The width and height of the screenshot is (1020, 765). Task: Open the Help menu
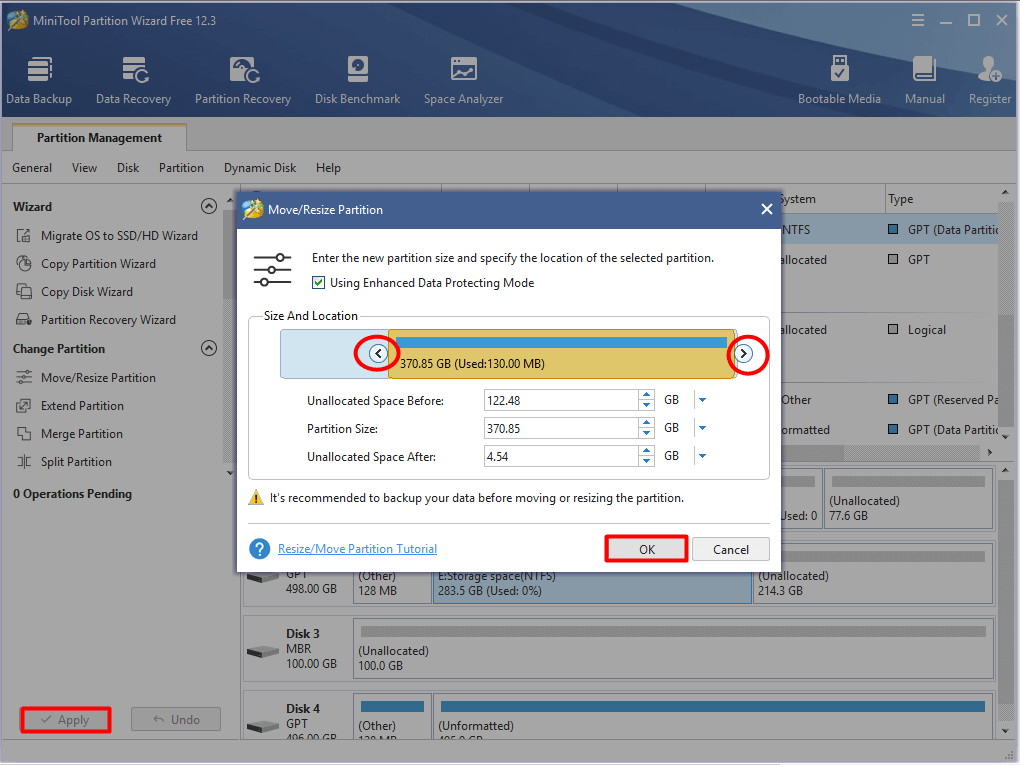click(329, 168)
